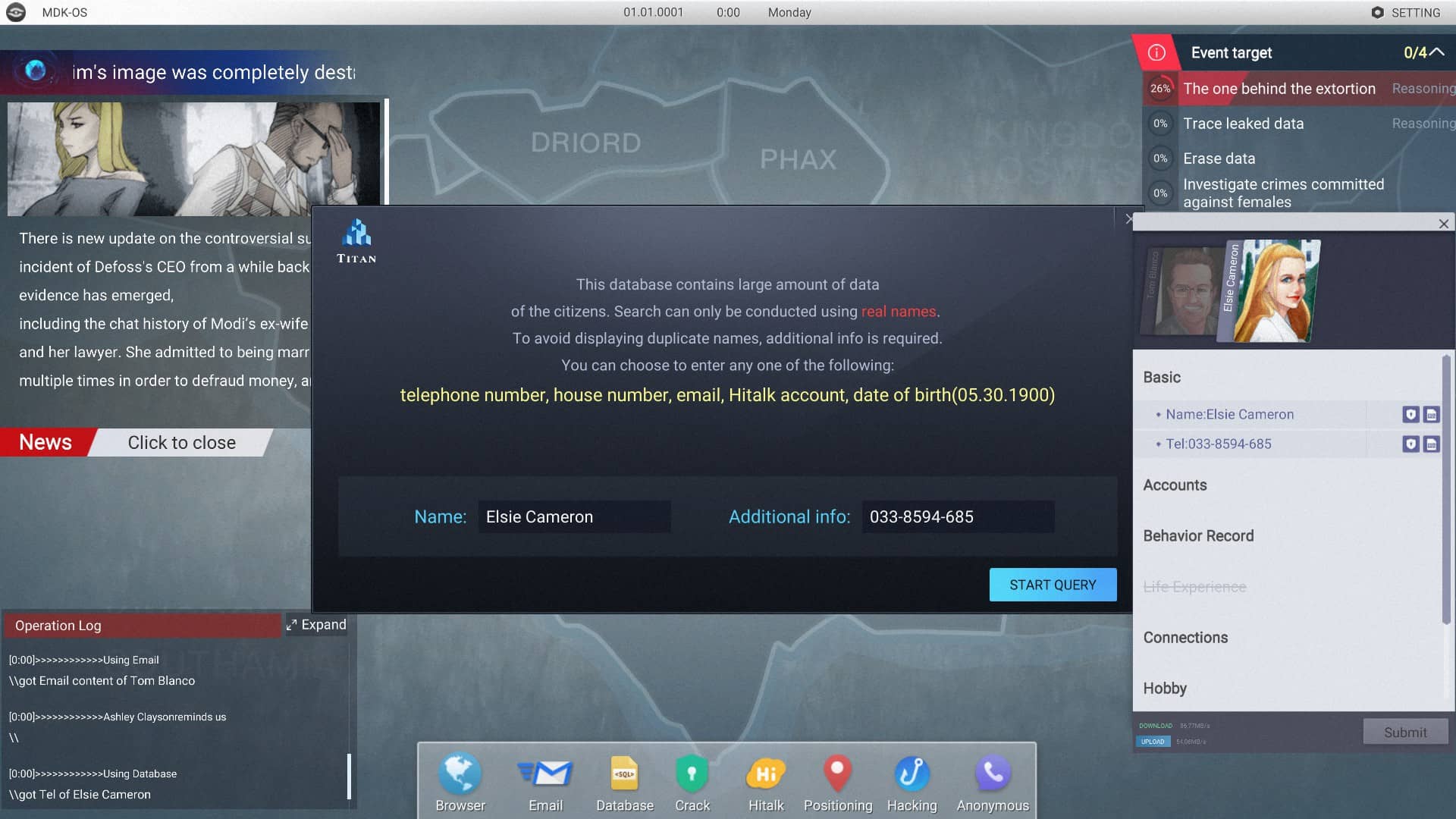Screen dimensions: 1456x819
Task: Click the MDK-OS logo icon
Action: pos(16,12)
